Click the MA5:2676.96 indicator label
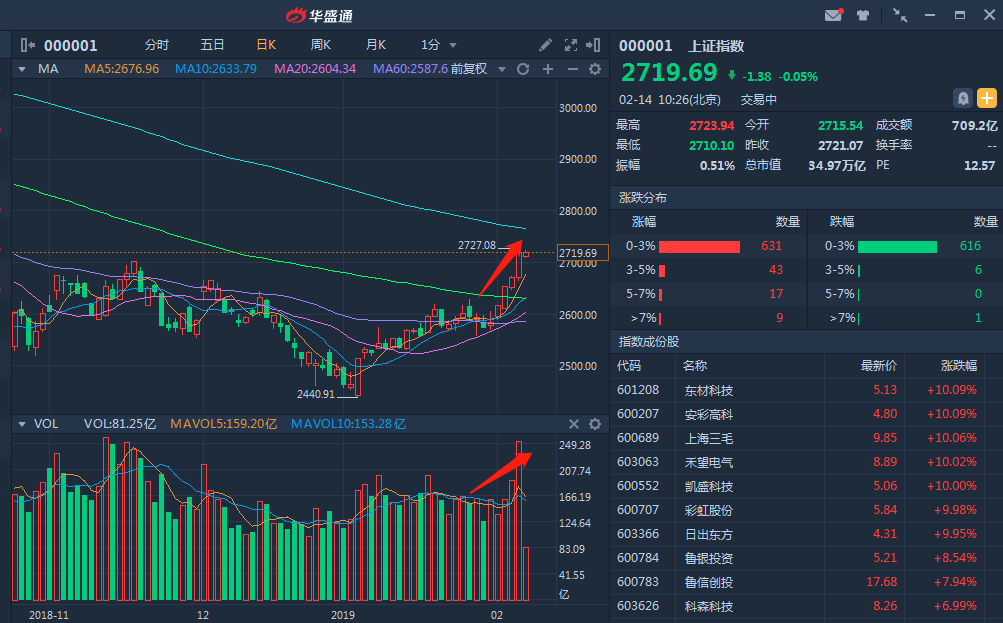Image resolution: width=1003 pixels, height=623 pixels. coord(122,69)
